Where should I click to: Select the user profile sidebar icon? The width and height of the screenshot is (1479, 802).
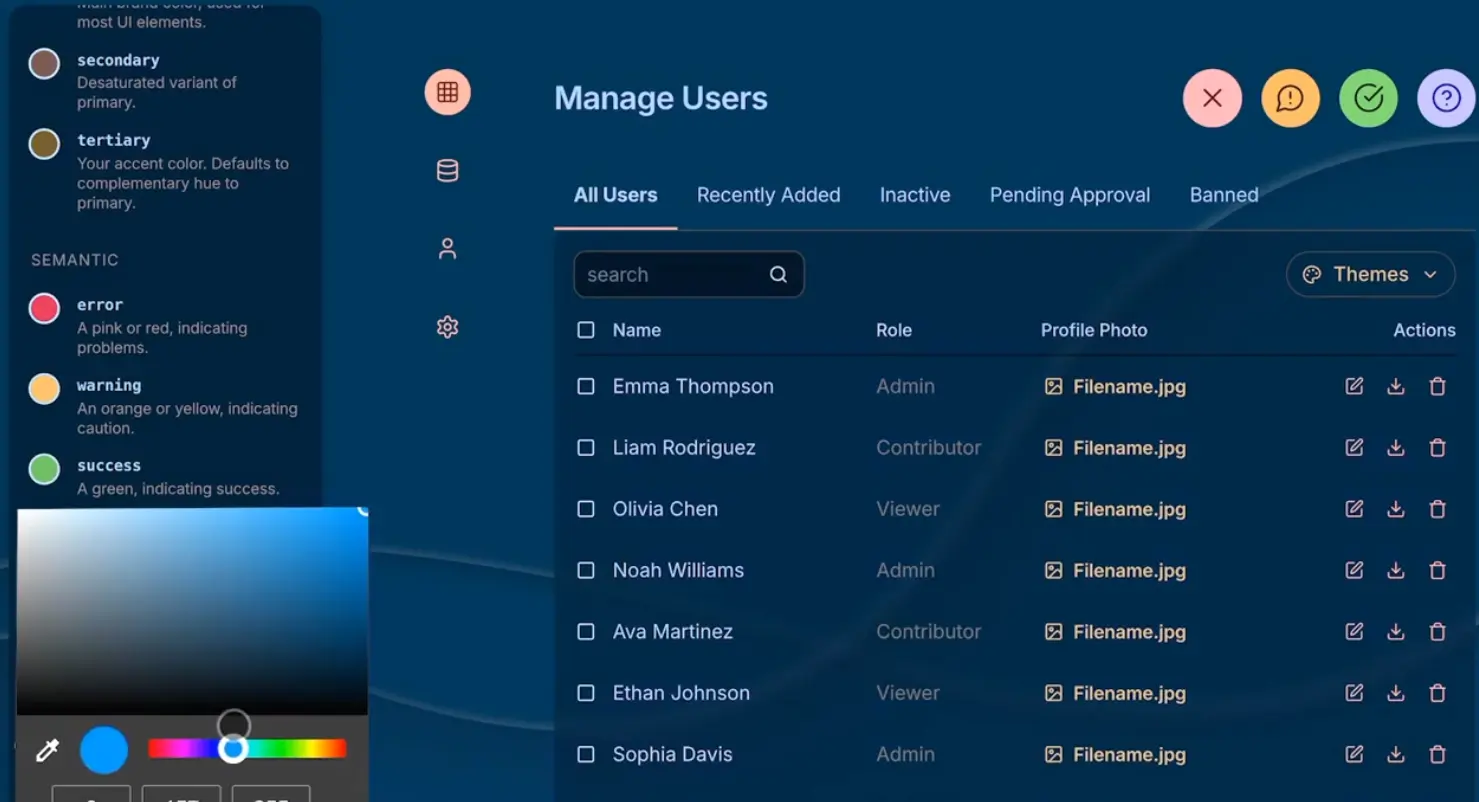447,249
